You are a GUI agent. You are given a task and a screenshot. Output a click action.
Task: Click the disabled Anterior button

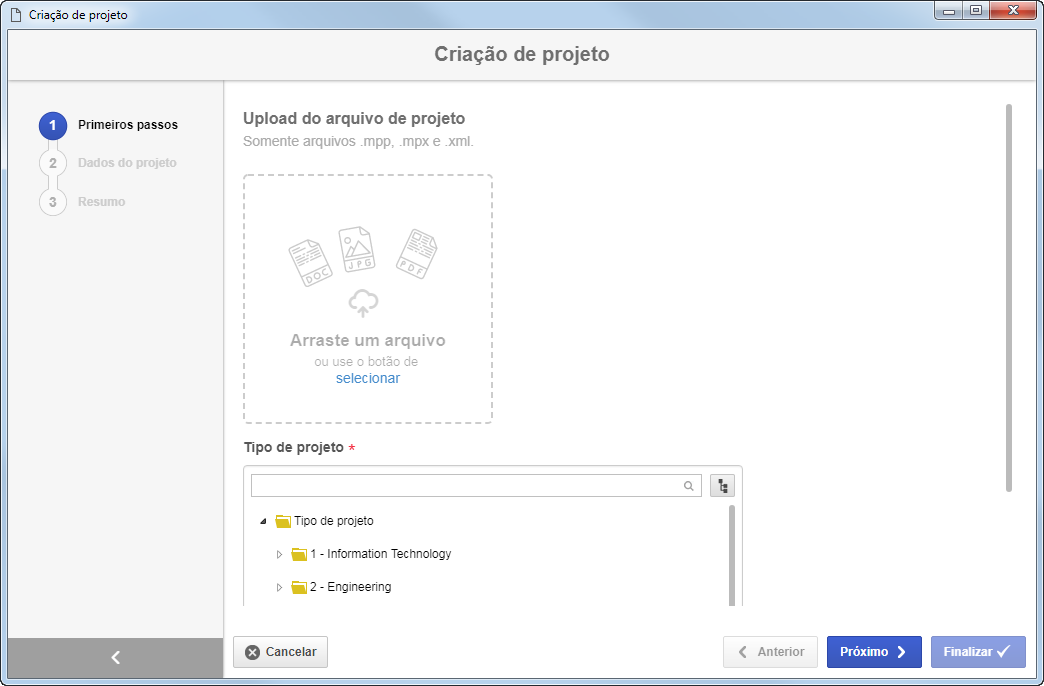tap(770, 652)
